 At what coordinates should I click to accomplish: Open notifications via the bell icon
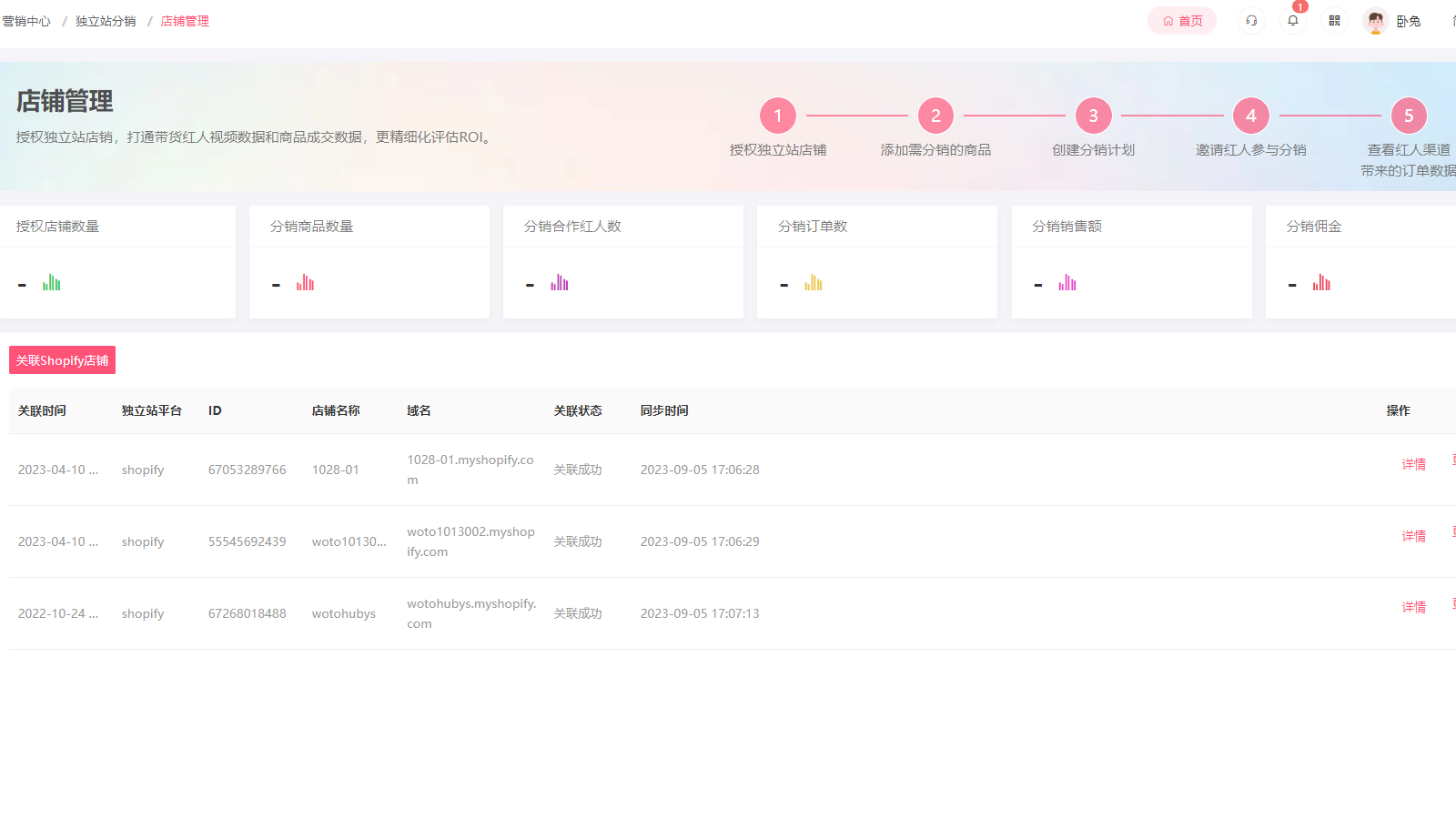click(x=1292, y=20)
